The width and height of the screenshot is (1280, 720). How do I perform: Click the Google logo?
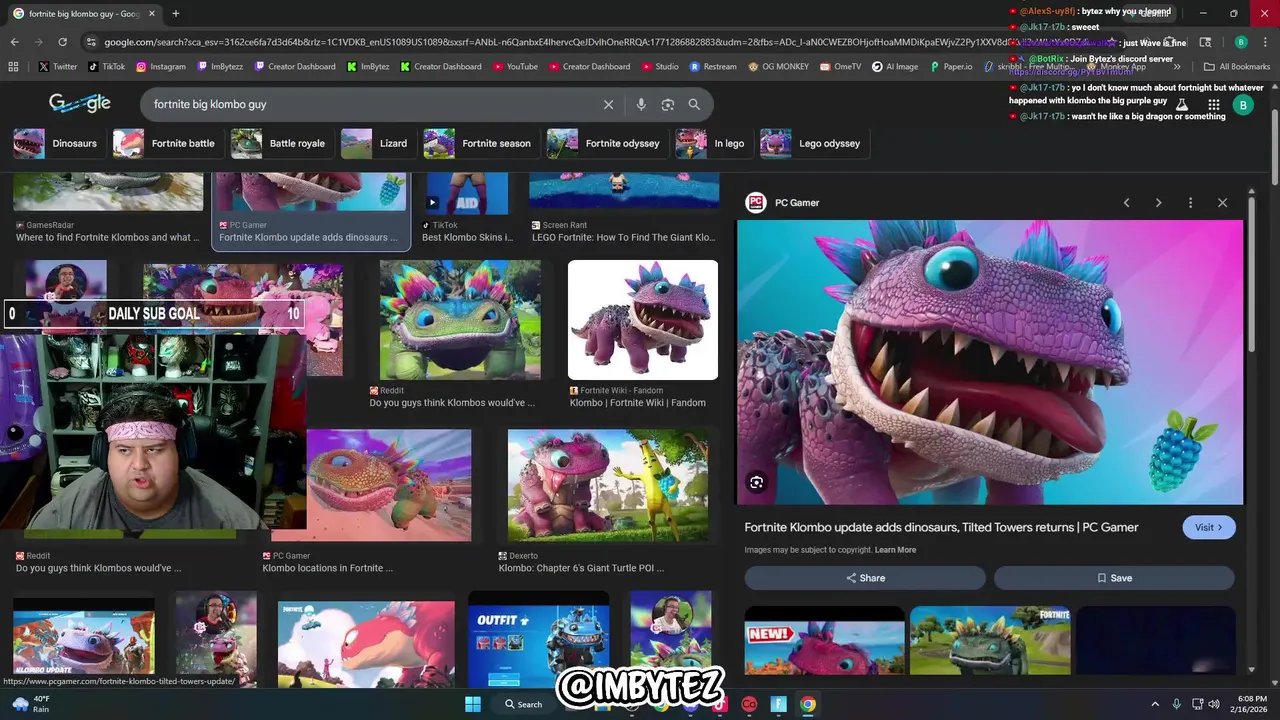(x=80, y=103)
